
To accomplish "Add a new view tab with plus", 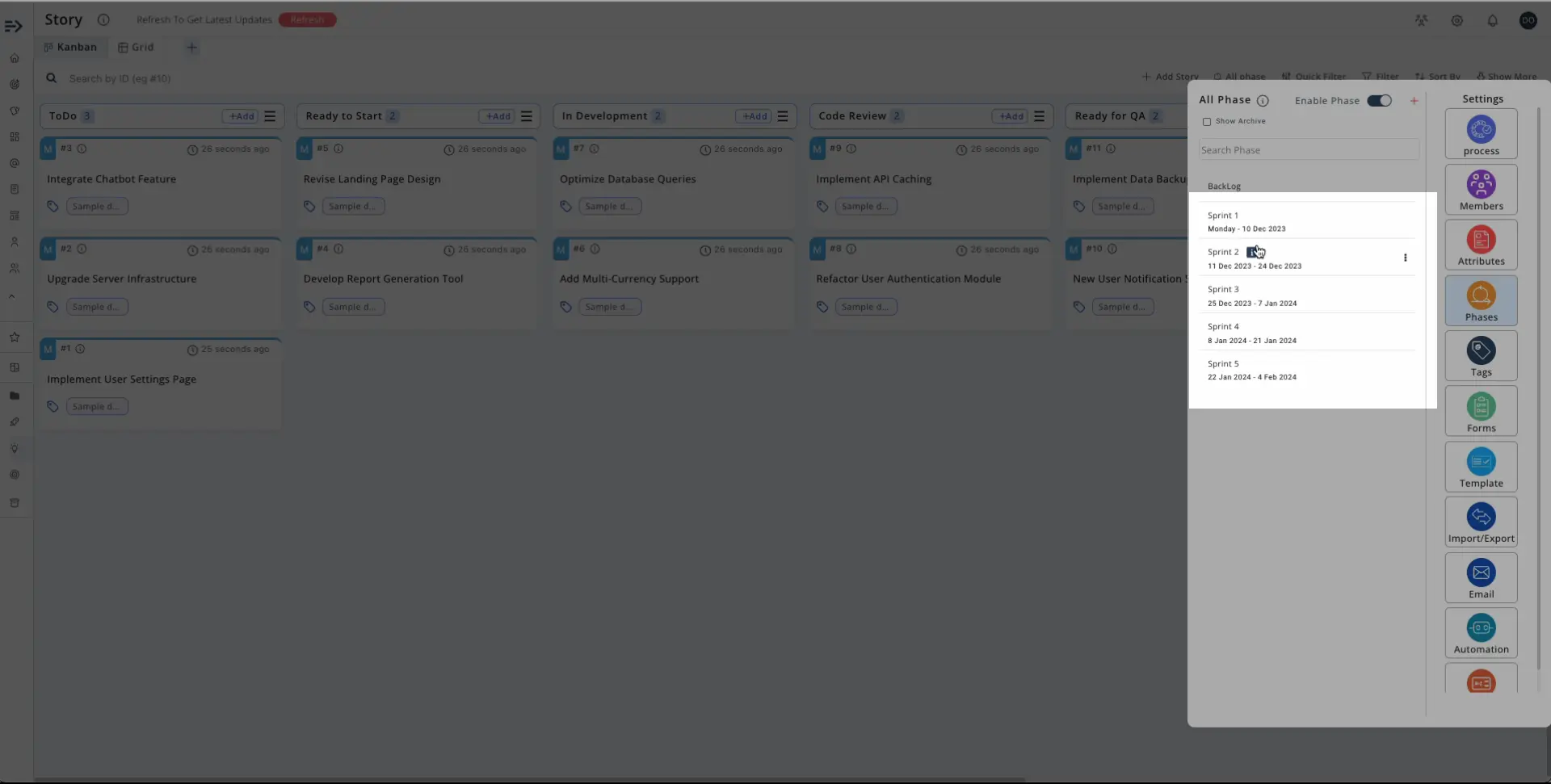I will (191, 47).
